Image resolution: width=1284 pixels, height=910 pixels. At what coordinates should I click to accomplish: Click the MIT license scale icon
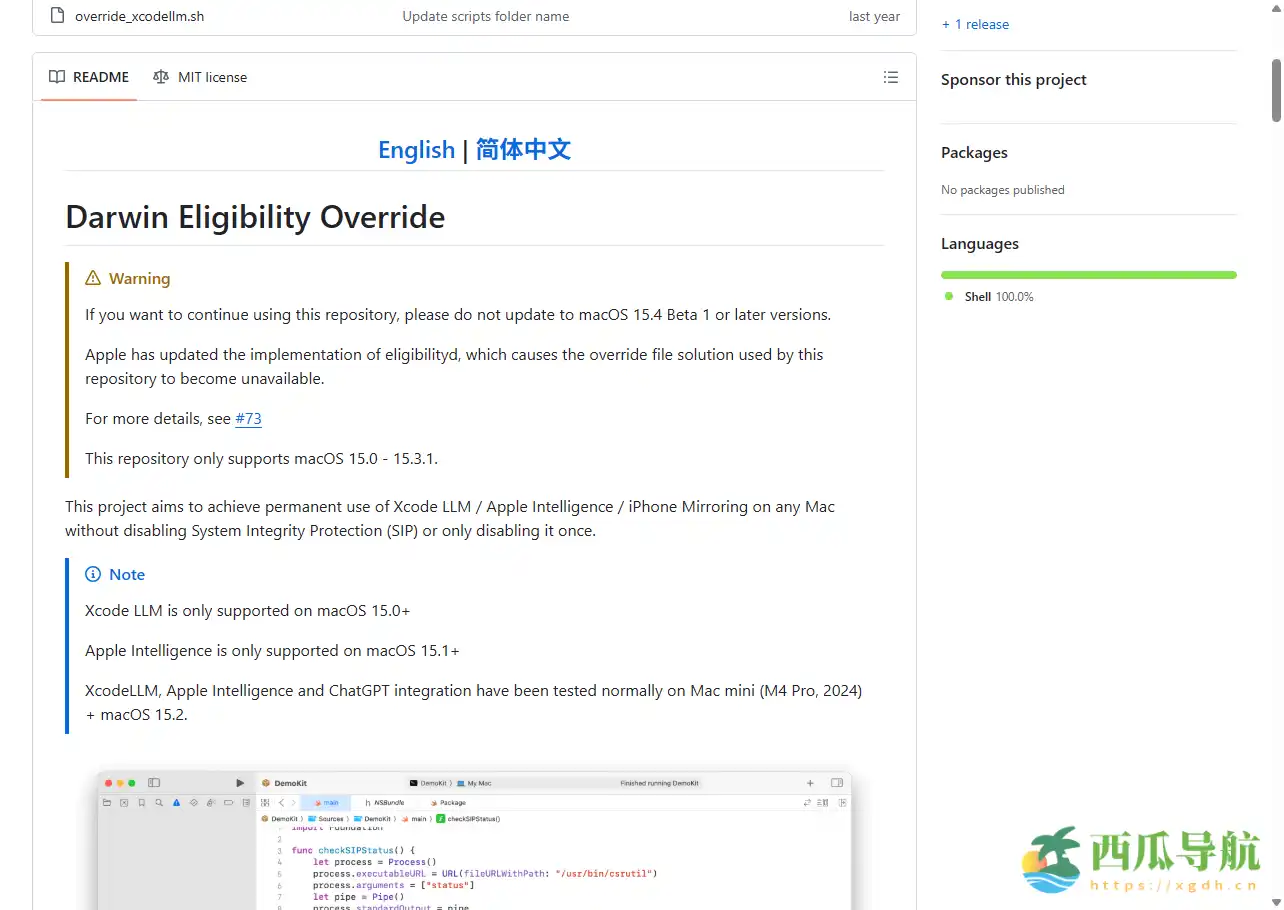point(161,76)
